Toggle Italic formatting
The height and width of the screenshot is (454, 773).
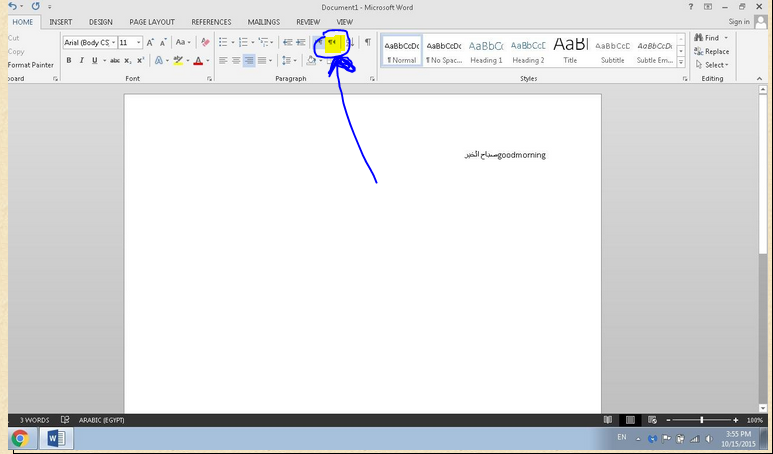(82, 60)
